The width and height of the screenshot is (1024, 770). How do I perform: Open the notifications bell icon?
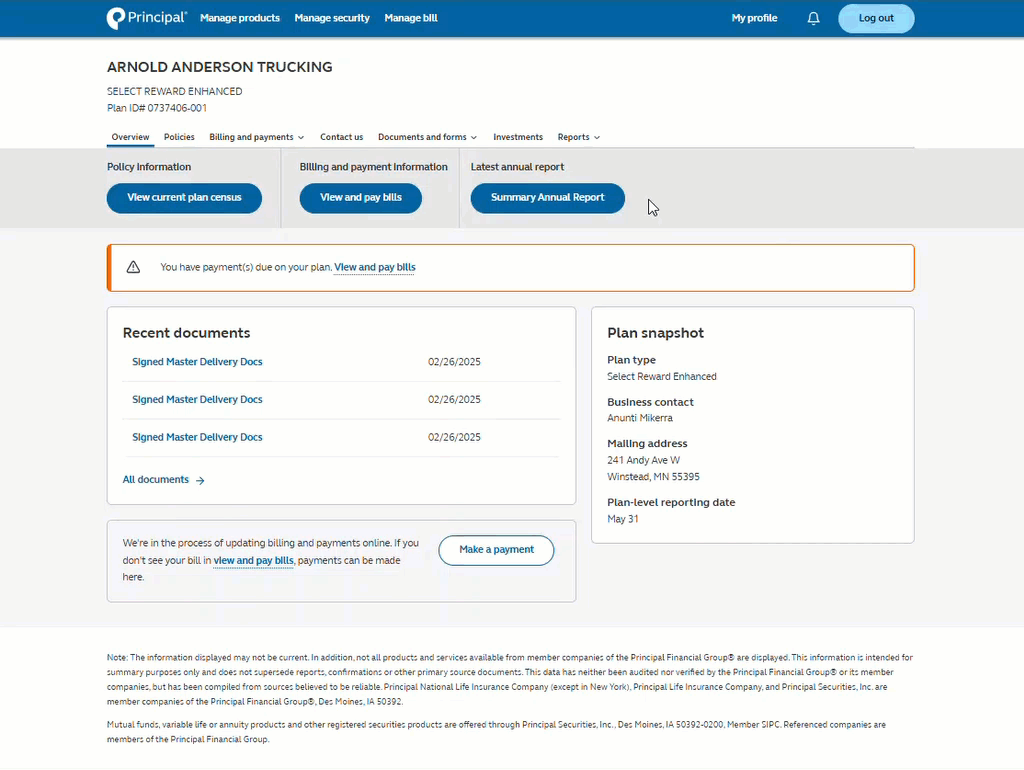pyautogui.click(x=813, y=18)
